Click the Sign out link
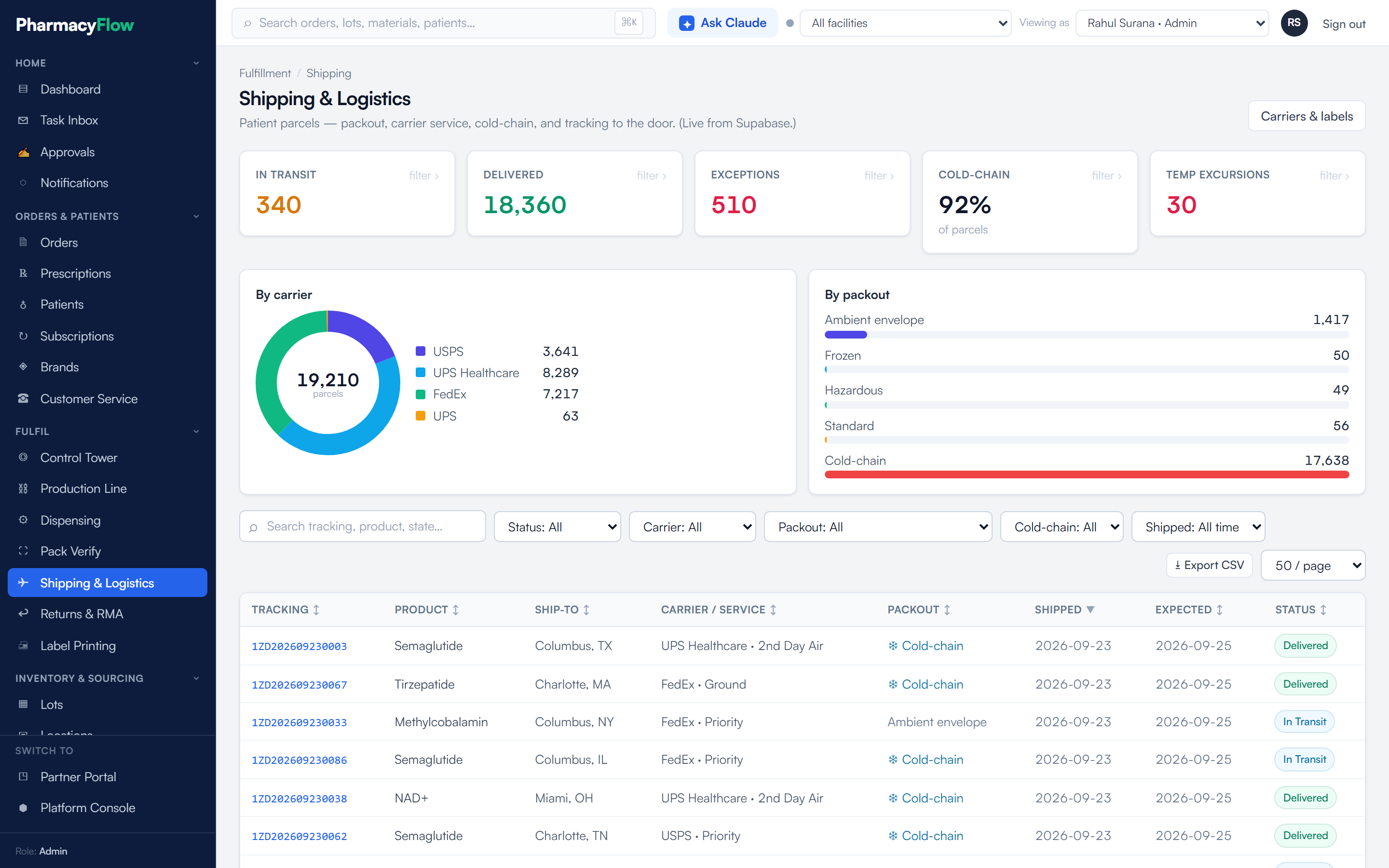This screenshot has height=868, width=1389. [1344, 24]
